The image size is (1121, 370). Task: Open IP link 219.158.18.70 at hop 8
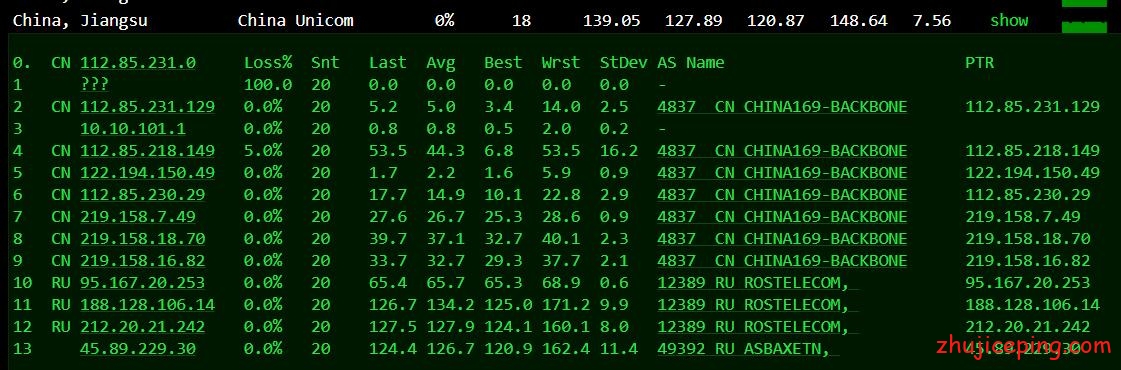(x=142, y=239)
